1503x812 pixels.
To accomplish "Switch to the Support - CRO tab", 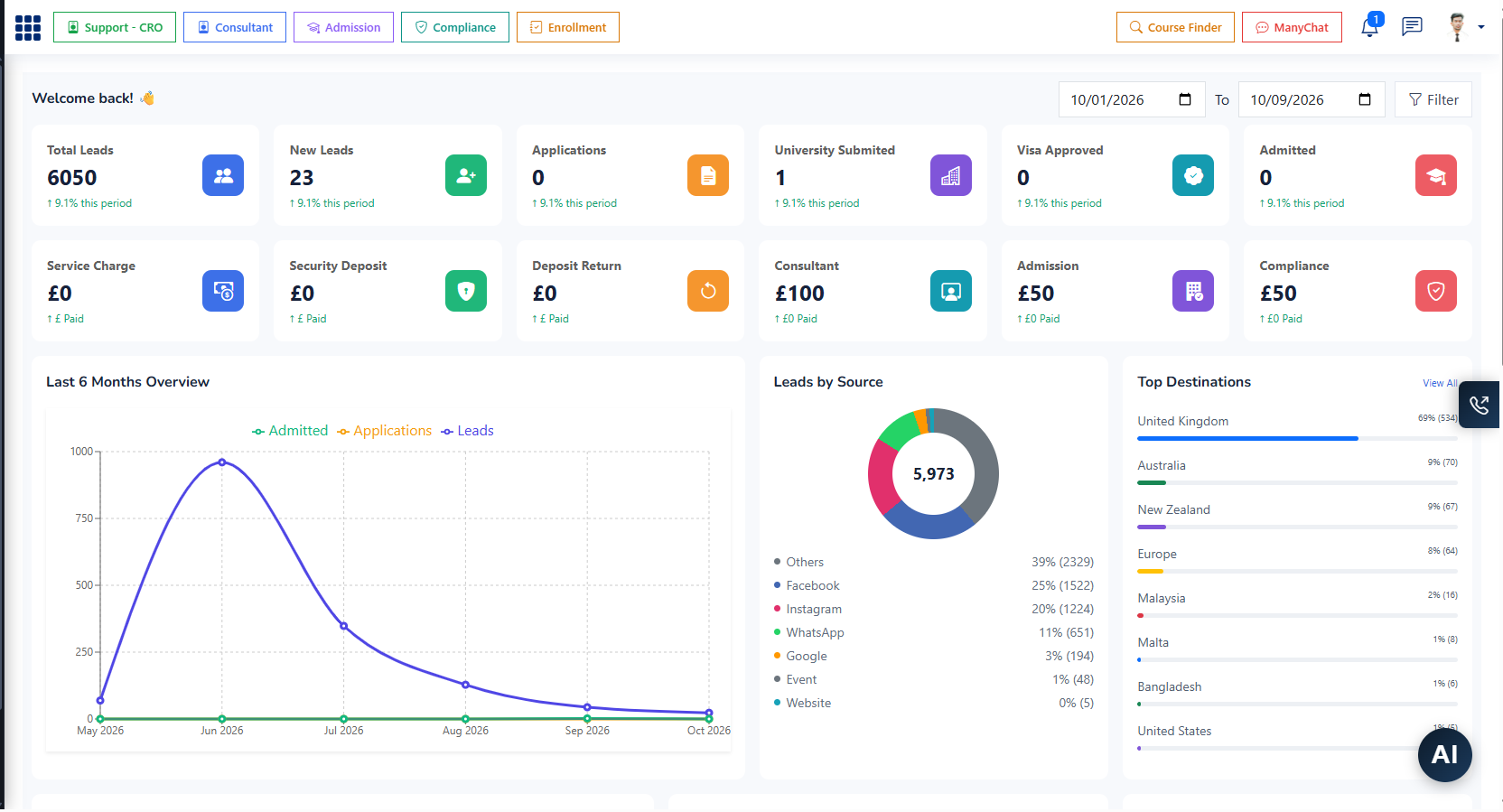I will 115,27.
